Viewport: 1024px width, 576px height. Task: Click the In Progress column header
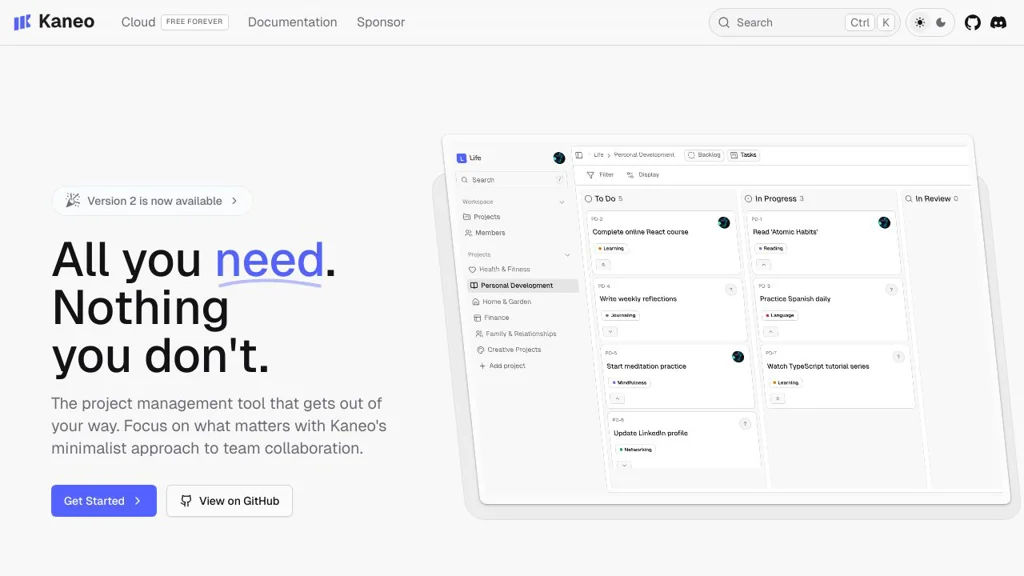pos(775,199)
